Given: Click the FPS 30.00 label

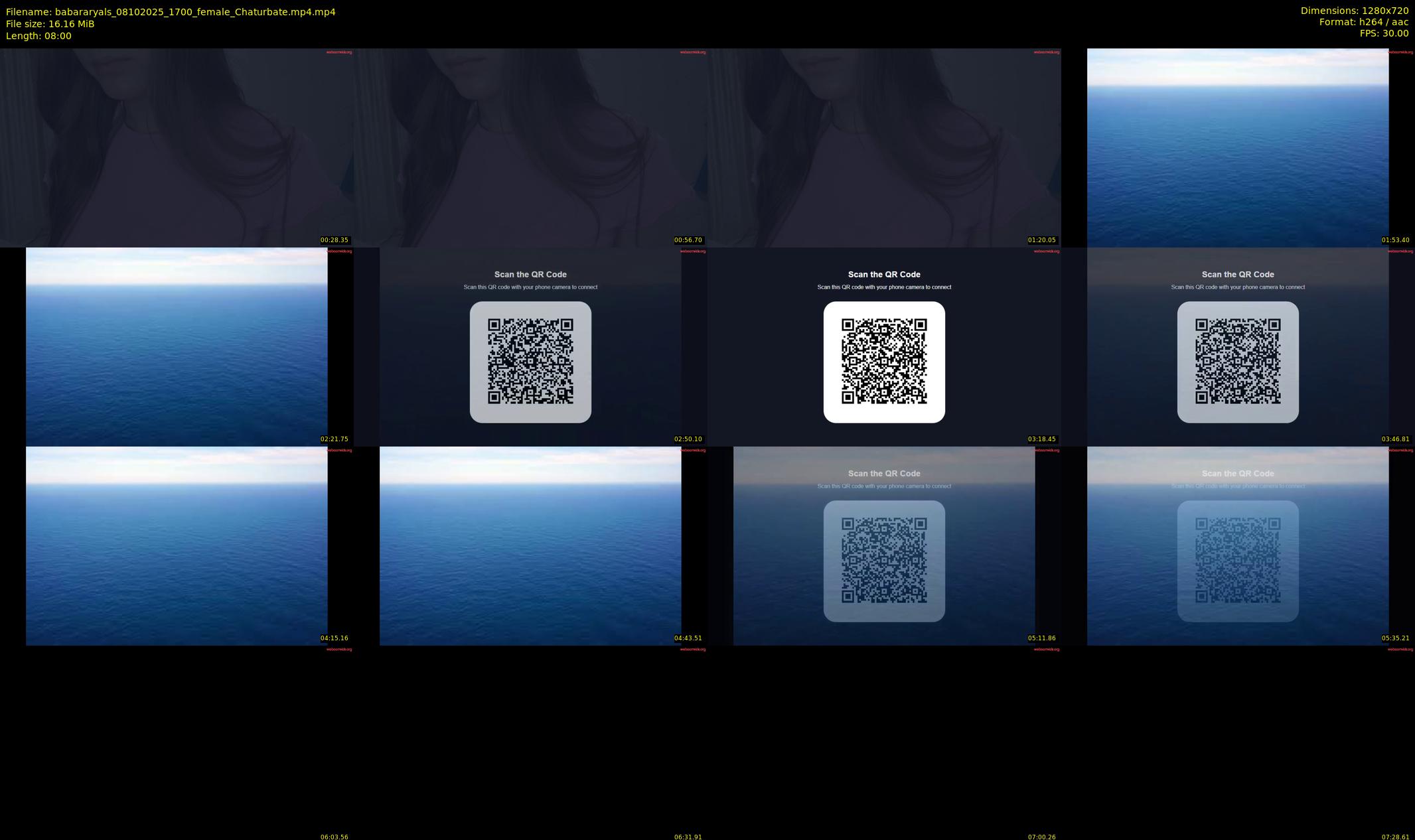Looking at the screenshot, I should click(1384, 33).
